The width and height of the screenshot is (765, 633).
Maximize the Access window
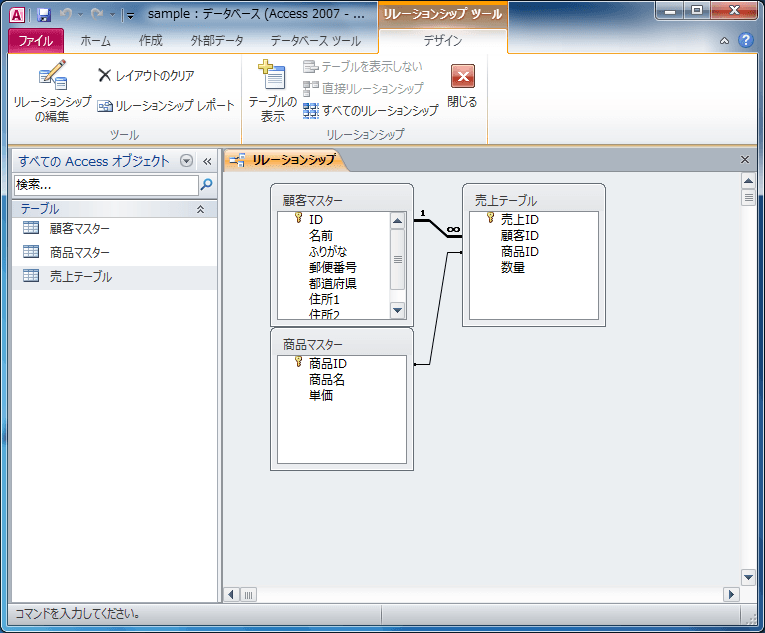[697, 11]
